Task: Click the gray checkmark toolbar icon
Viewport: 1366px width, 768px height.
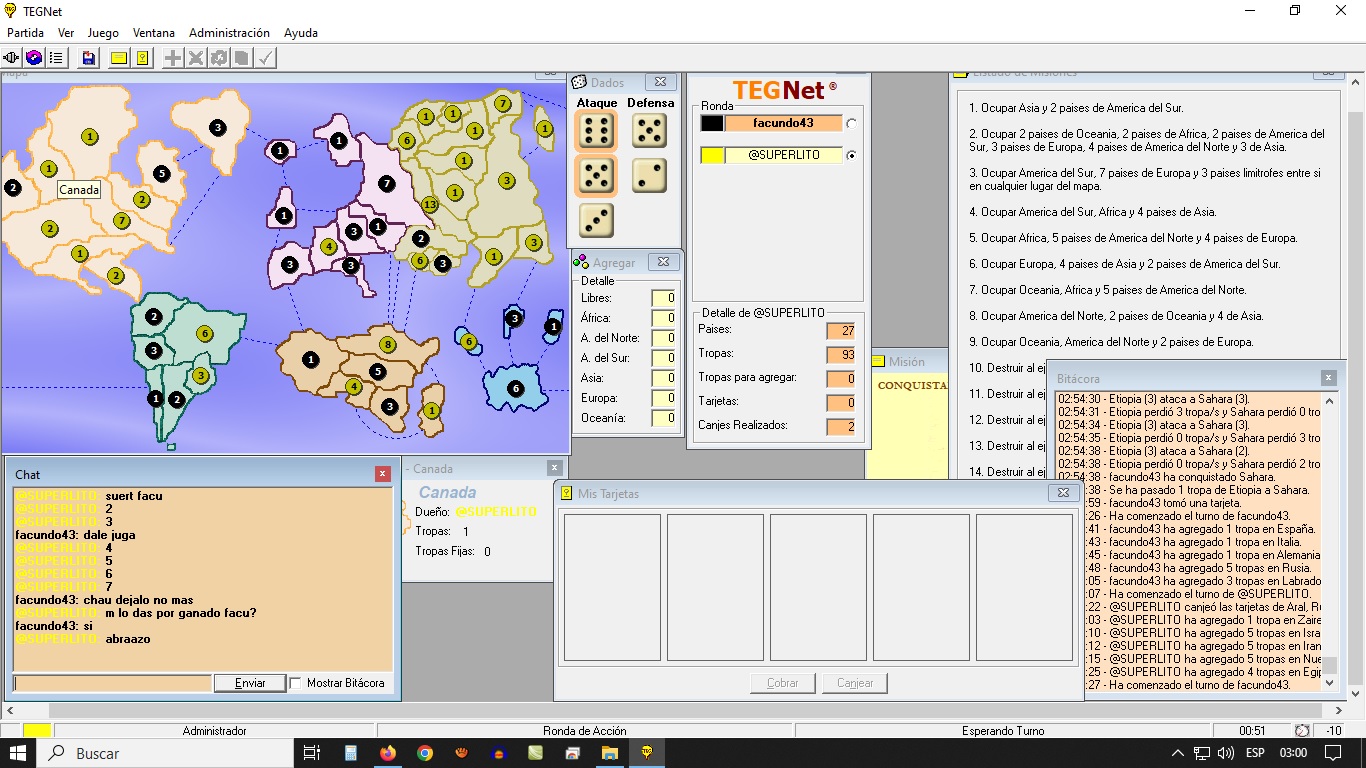Action: 265,58
